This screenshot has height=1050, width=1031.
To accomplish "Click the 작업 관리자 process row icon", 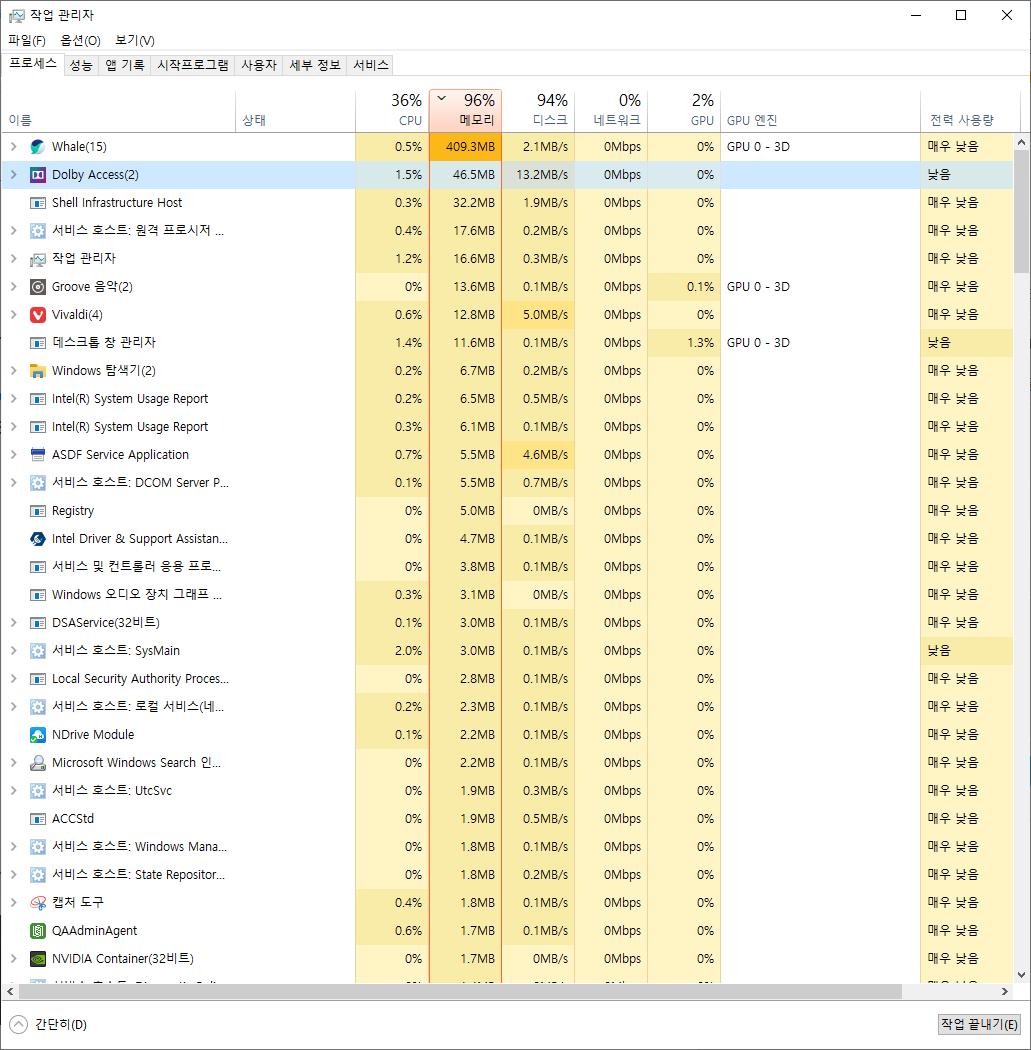I will pyautogui.click(x=38, y=258).
